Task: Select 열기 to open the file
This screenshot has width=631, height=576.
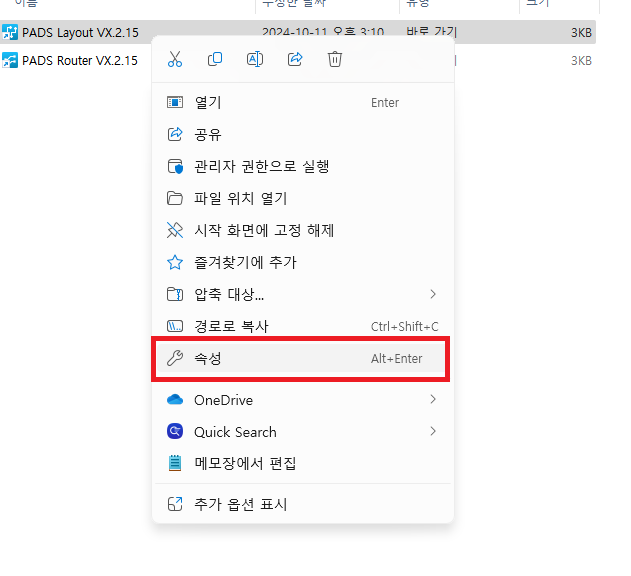Action: point(208,102)
